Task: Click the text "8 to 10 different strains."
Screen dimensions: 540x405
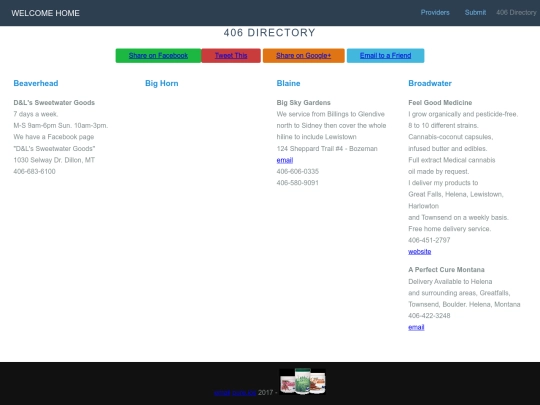Action: pyautogui.click(x=443, y=126)
